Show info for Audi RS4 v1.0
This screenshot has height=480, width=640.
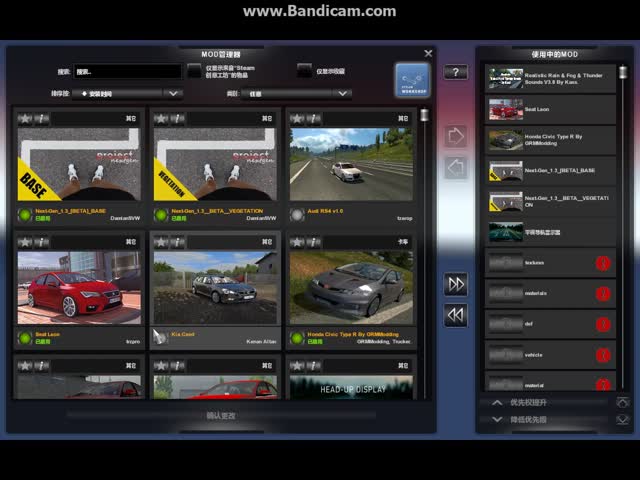click(313, 118)
